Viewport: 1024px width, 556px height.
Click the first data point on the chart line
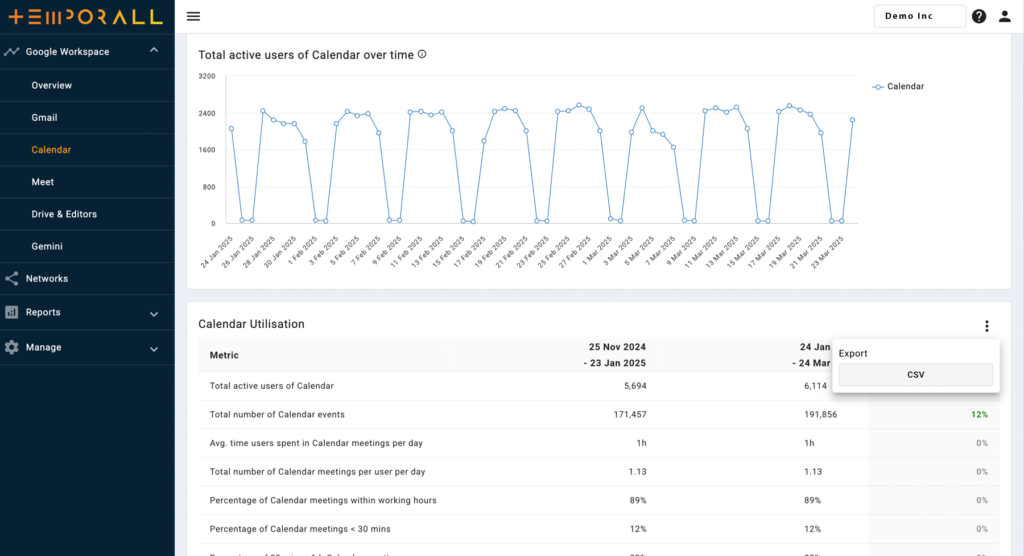tap(231, 129)
